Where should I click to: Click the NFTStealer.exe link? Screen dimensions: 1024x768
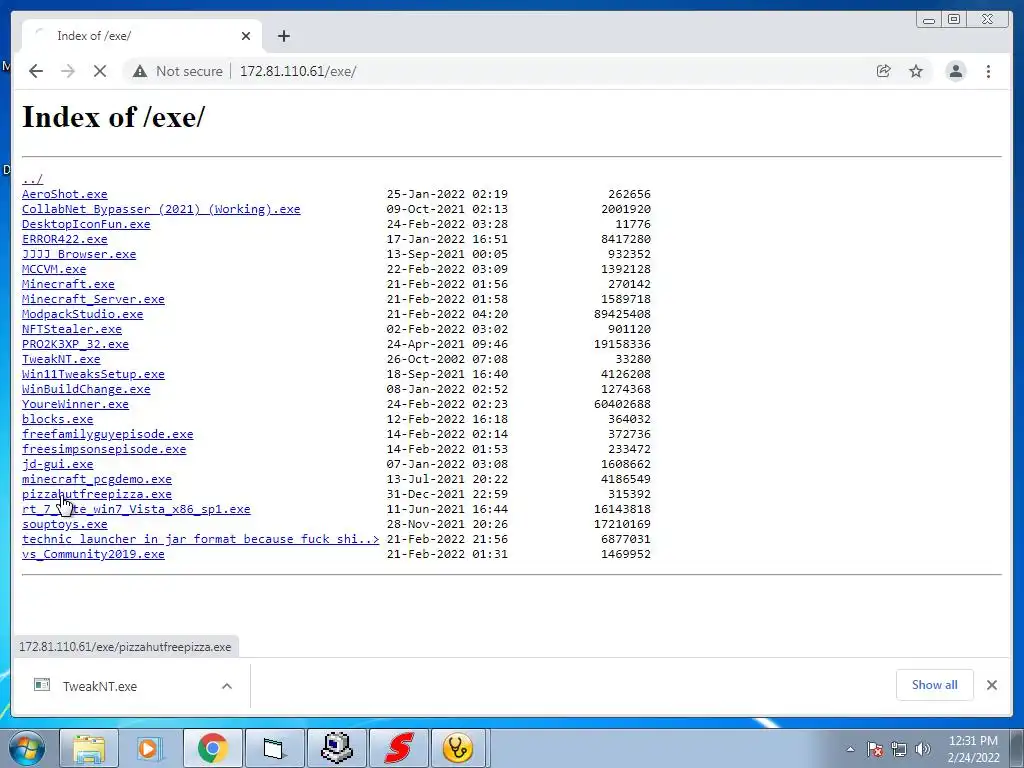point(72,329)
